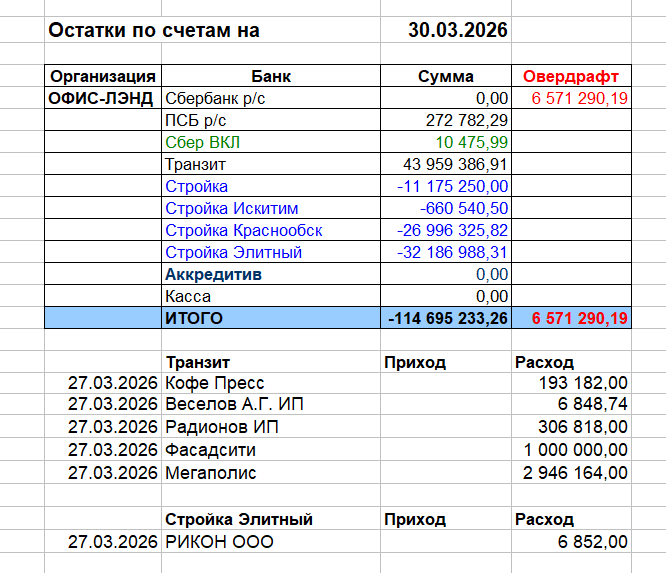666x573 pixels.
Task: Click the amount -660 540,50
Action: [x=446, y=209]
